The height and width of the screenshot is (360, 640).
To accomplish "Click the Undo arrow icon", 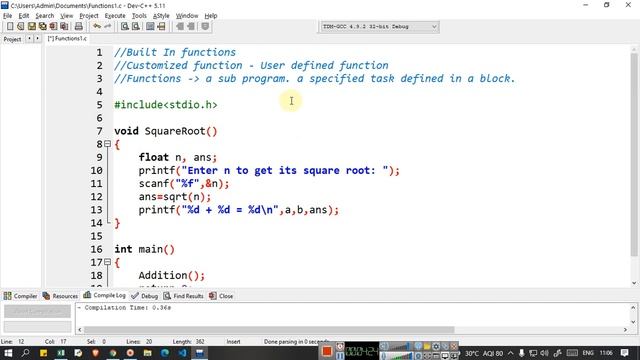I will click(97, 26).
